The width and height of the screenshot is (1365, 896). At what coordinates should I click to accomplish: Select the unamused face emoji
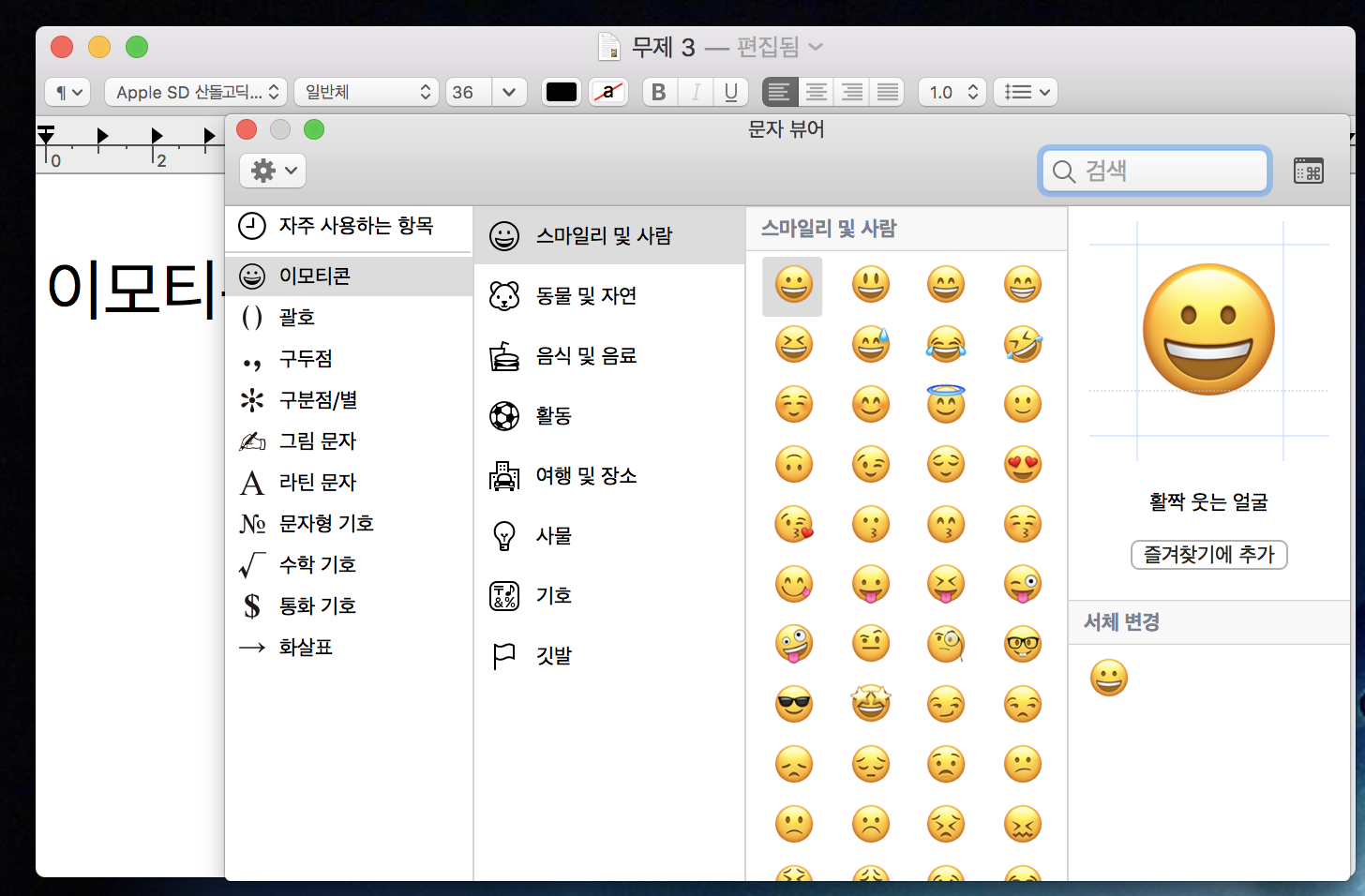(x=1023, y=704)
